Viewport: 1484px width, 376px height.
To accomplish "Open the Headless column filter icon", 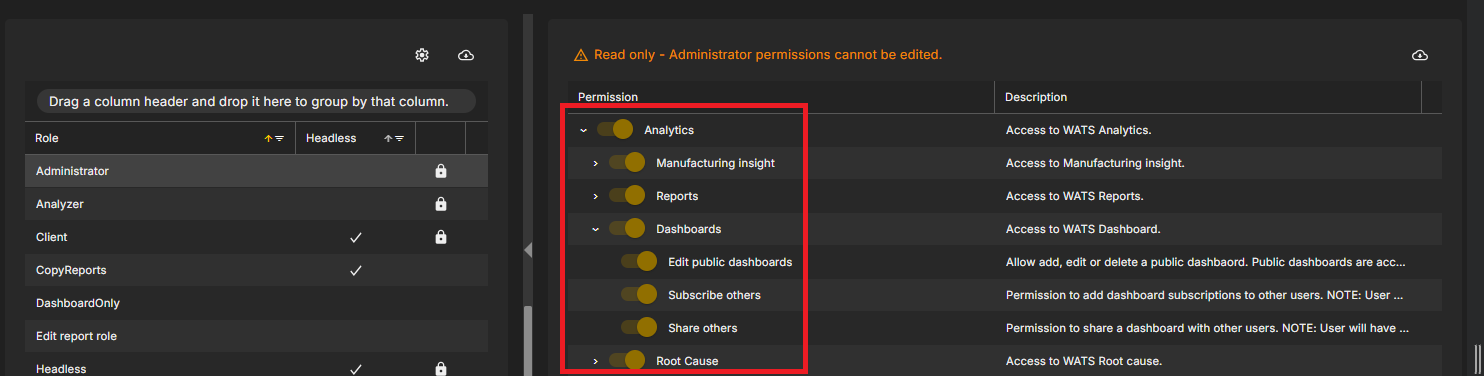I will (x=399, y=138).
